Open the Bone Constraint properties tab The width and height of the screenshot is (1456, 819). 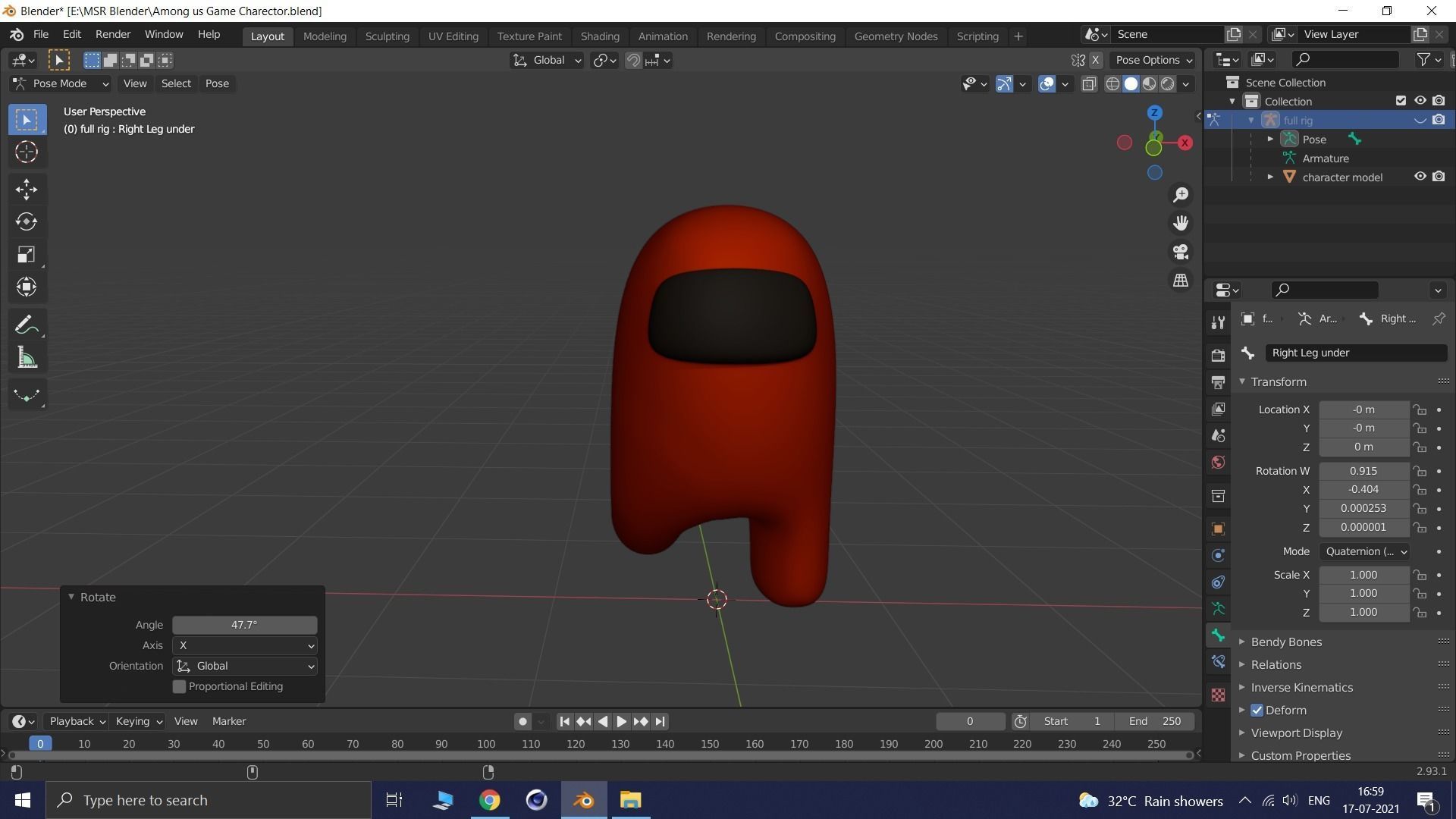click(1218, 662)
